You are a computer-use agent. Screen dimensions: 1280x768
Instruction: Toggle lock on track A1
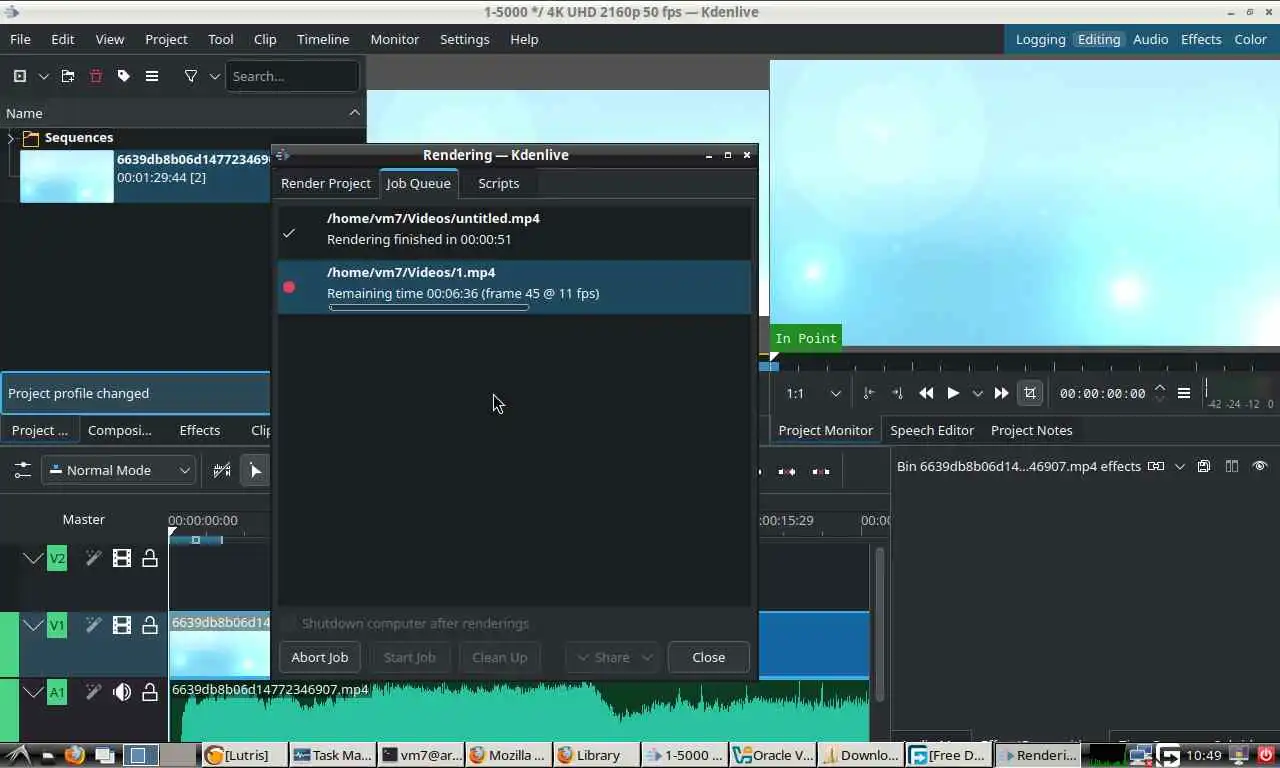click(150, 691)
